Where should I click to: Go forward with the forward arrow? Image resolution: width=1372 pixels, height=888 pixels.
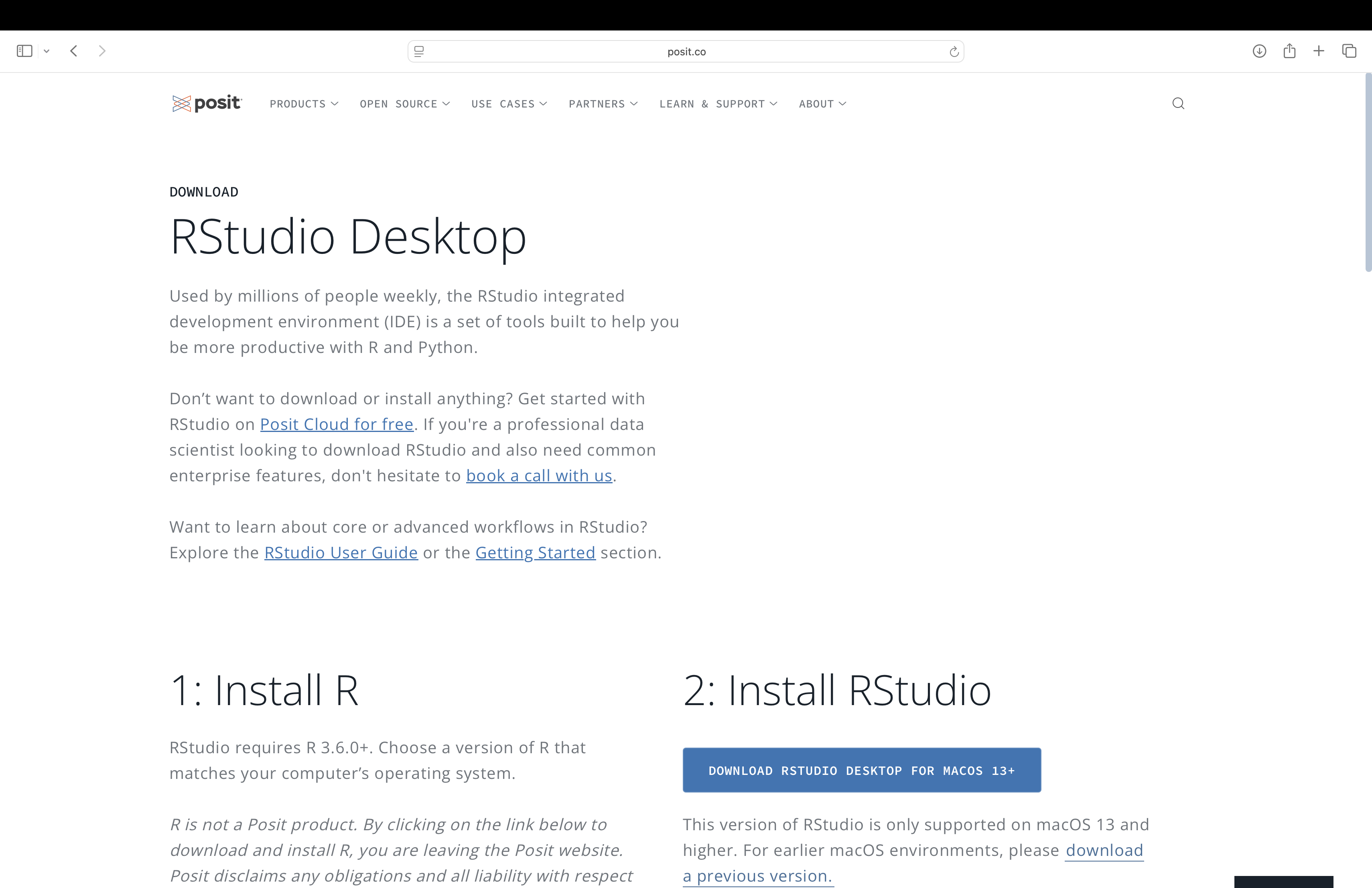[x=102, y=51]
